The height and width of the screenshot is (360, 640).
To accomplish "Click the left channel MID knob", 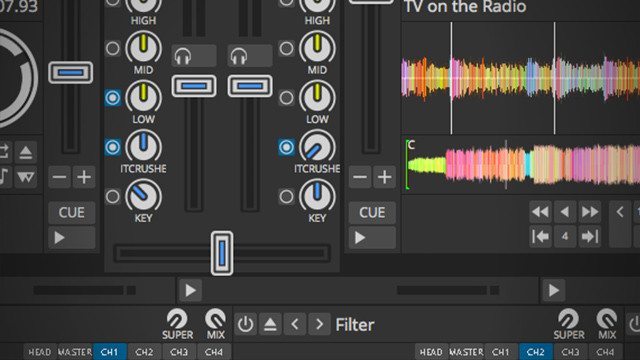I will 143,48.
